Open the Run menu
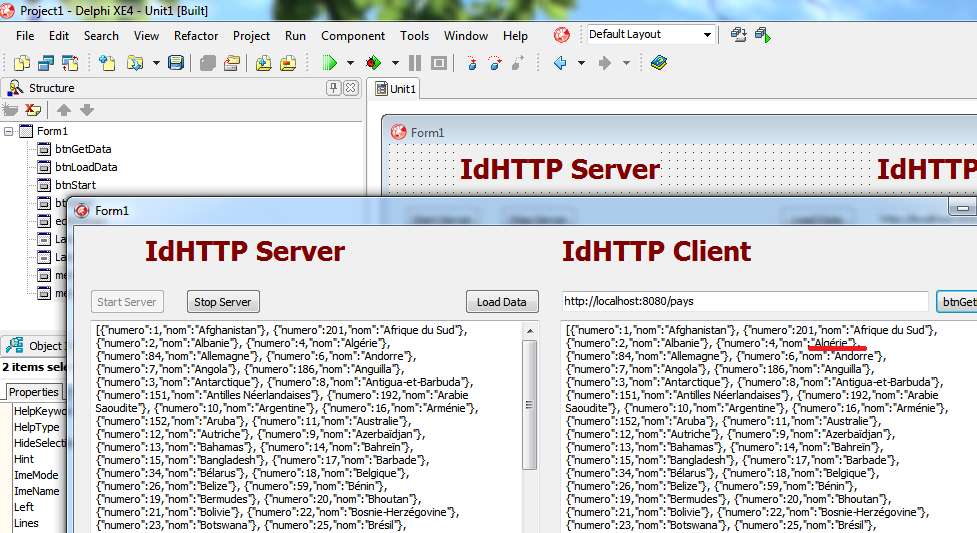Viewport: 977px width, 533px height. point(295,36)
